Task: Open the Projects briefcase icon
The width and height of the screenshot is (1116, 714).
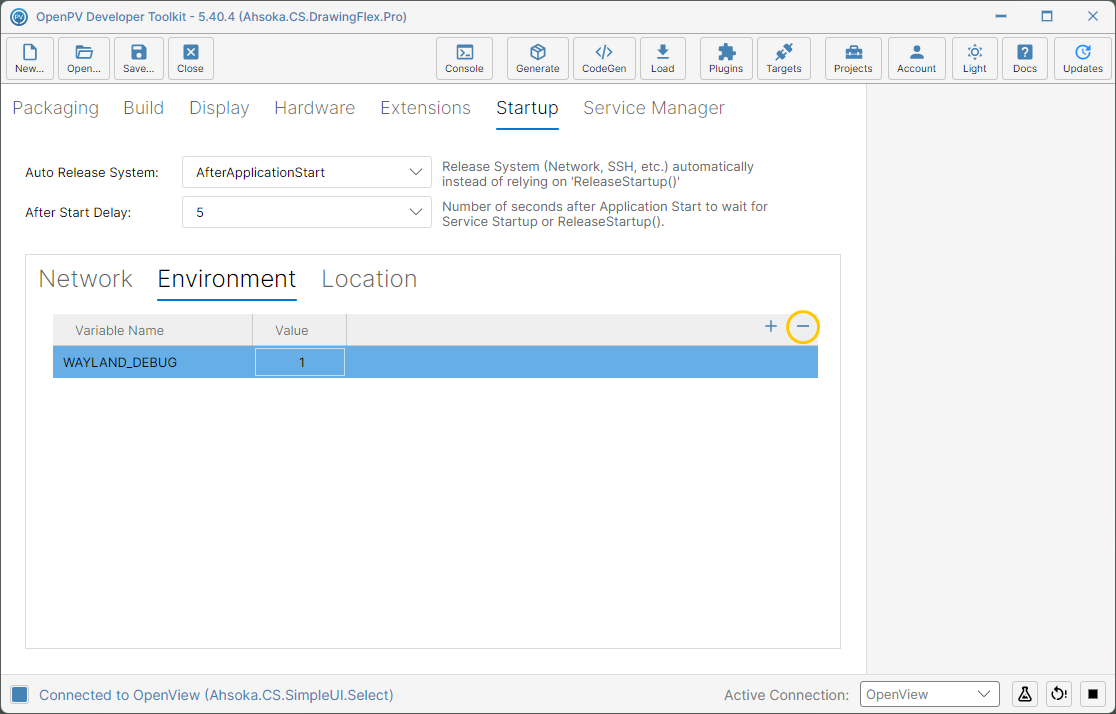Action: [x=853, y=58]
